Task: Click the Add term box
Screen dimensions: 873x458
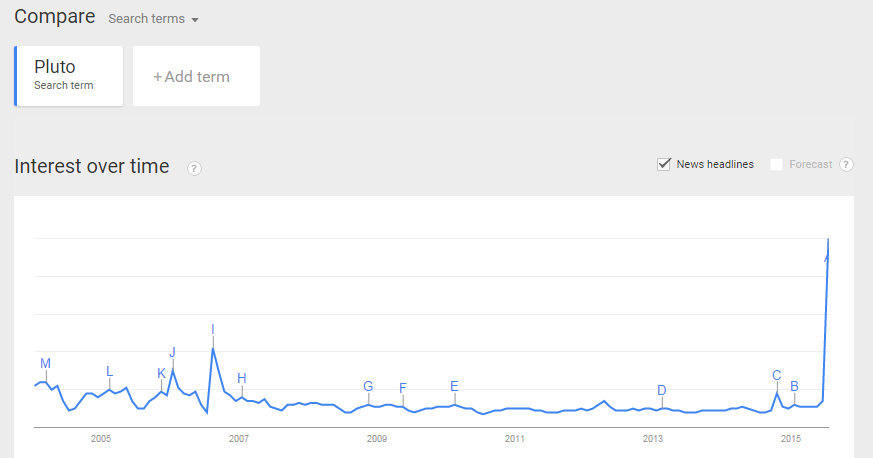Action: pos(196,76)
